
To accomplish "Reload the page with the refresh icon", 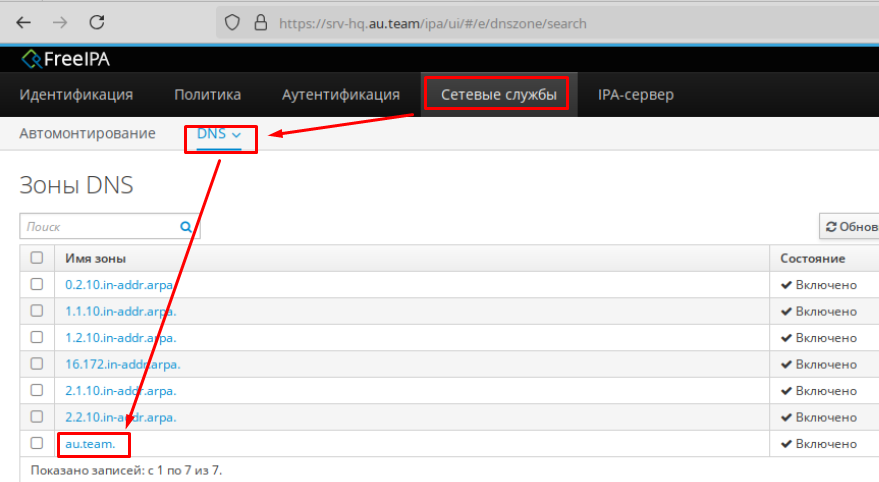I will tap(97, 22).
